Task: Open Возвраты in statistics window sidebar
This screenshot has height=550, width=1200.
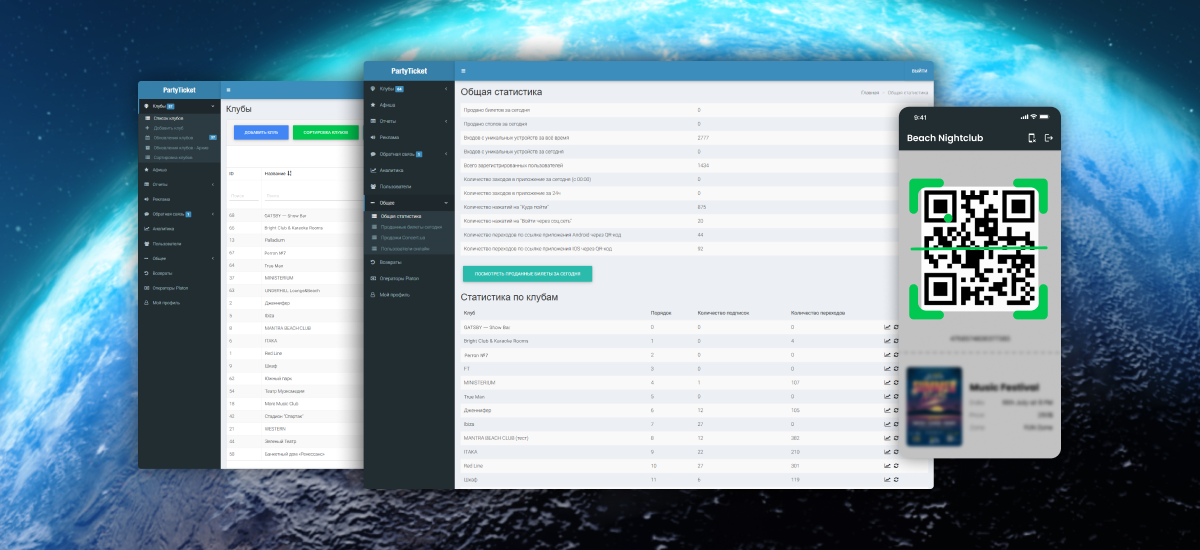Action: [408, 261]
